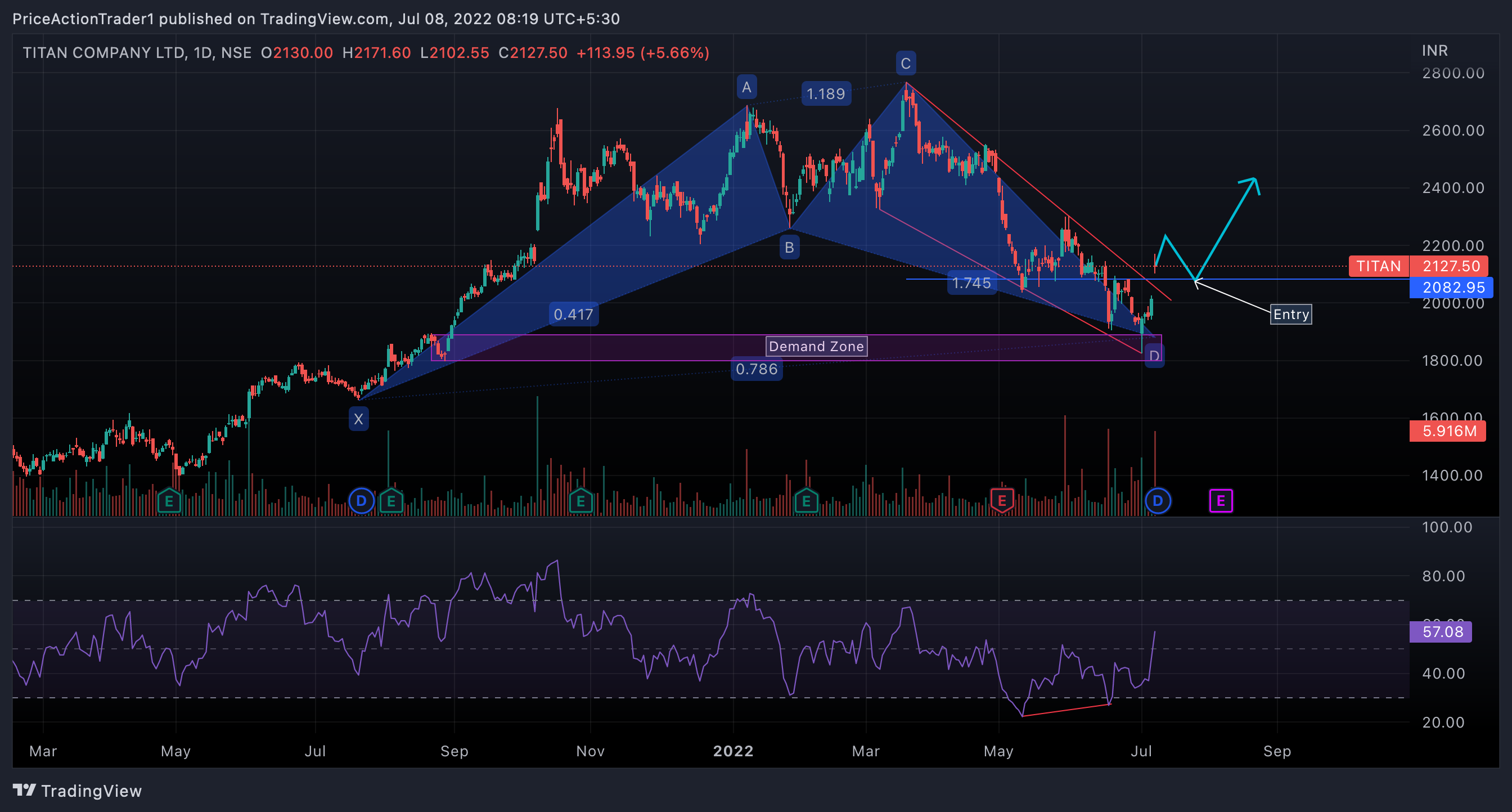1512x812 pixels.
Task: Click the 2400.00 price axis label
Action: pyautogui.click(x=1453, y=188)
